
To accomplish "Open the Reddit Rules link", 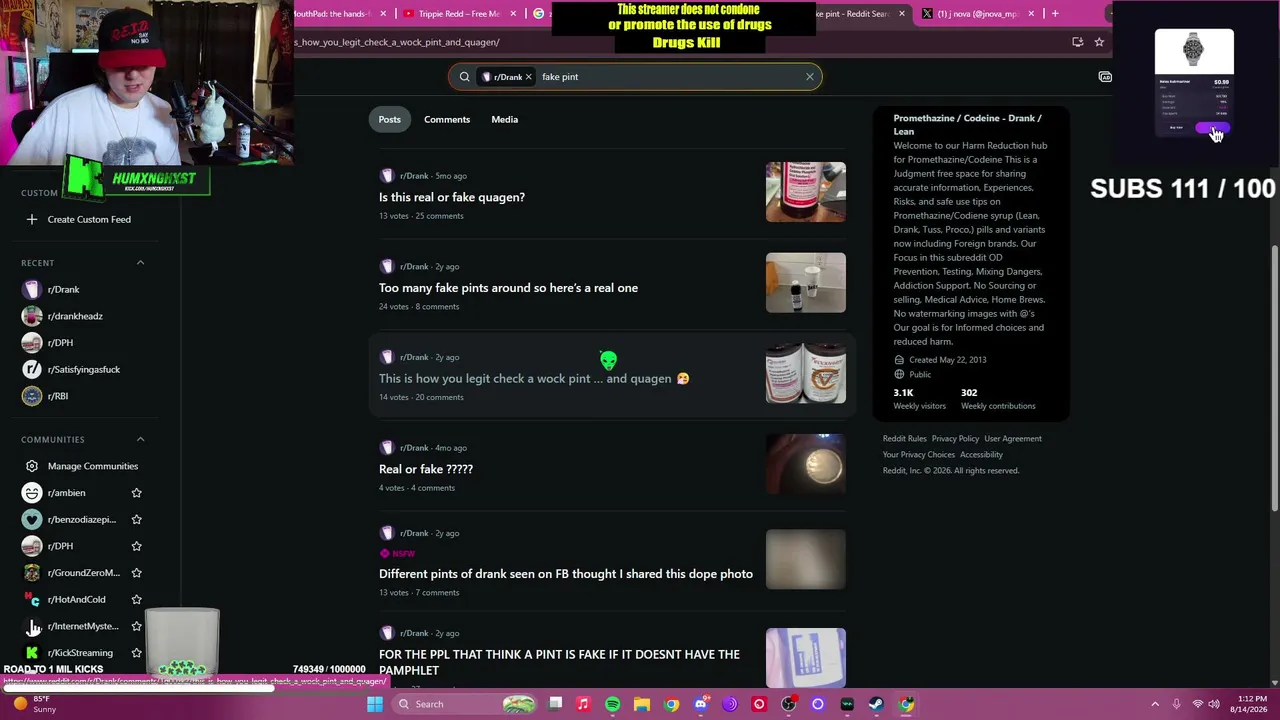I will click(905, 439).
